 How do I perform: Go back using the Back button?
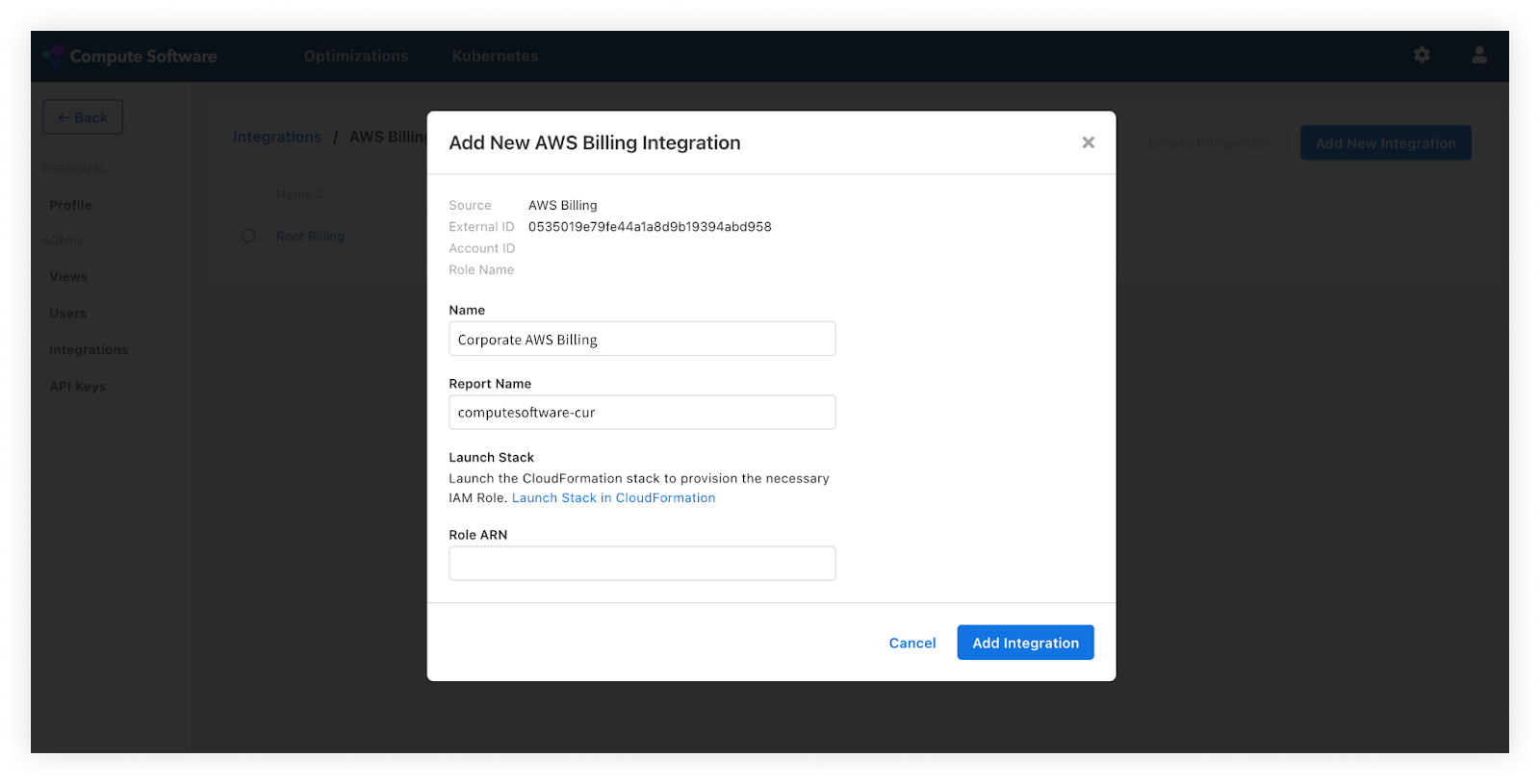tap(83, 117)
